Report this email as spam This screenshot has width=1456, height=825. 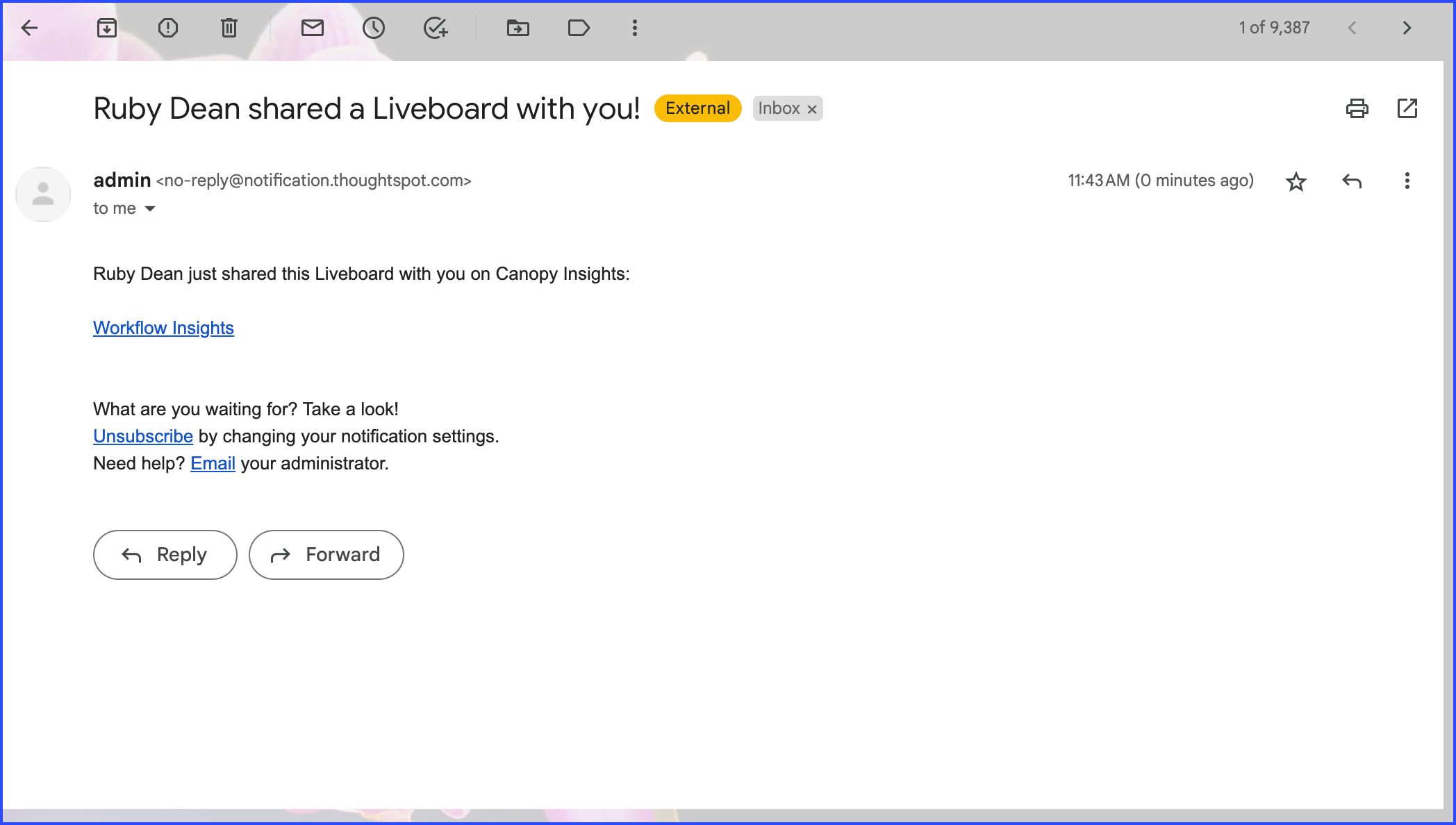pos(167,28)
